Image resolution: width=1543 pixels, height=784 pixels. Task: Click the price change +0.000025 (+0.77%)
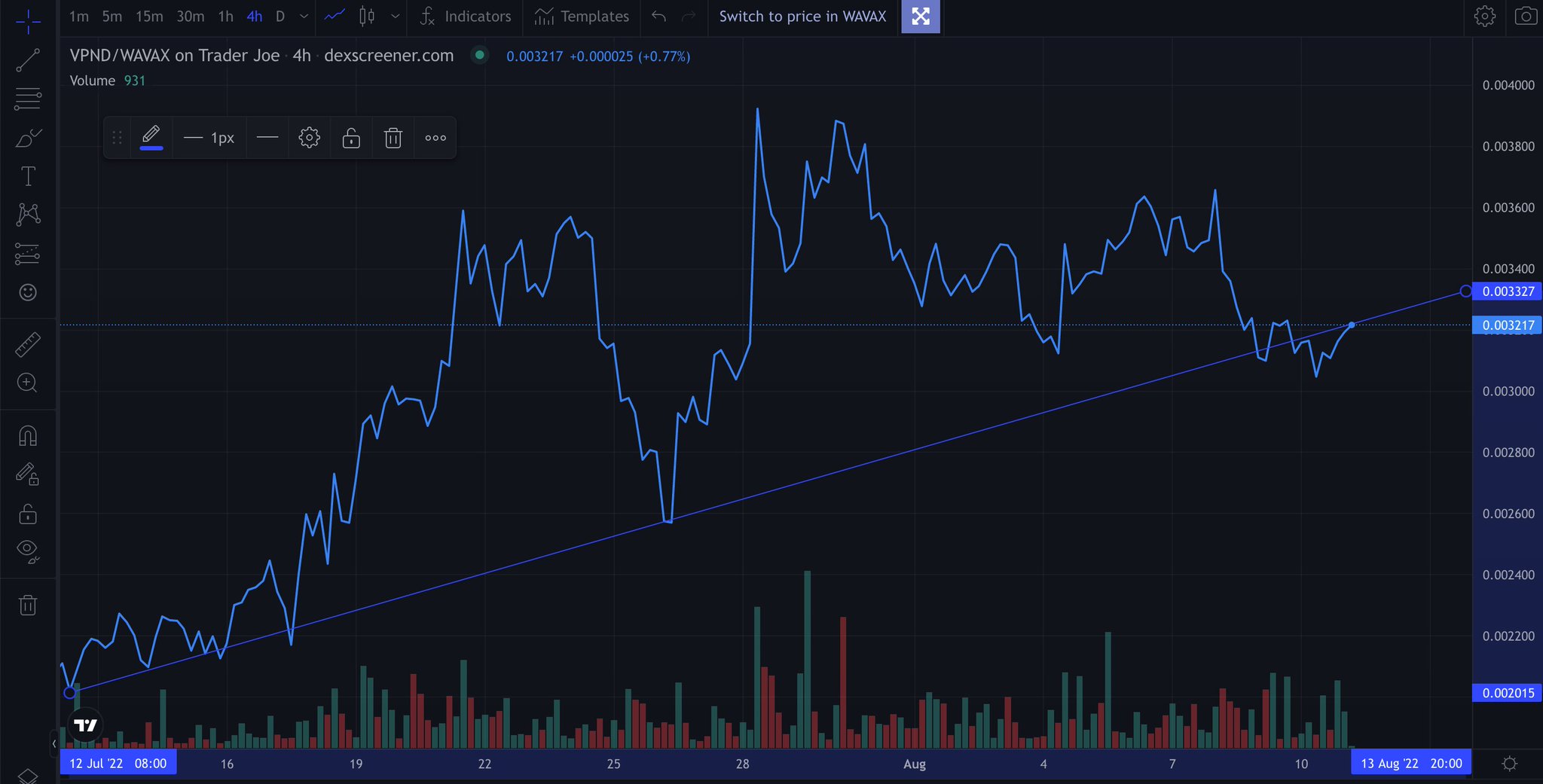coord(630,56)
